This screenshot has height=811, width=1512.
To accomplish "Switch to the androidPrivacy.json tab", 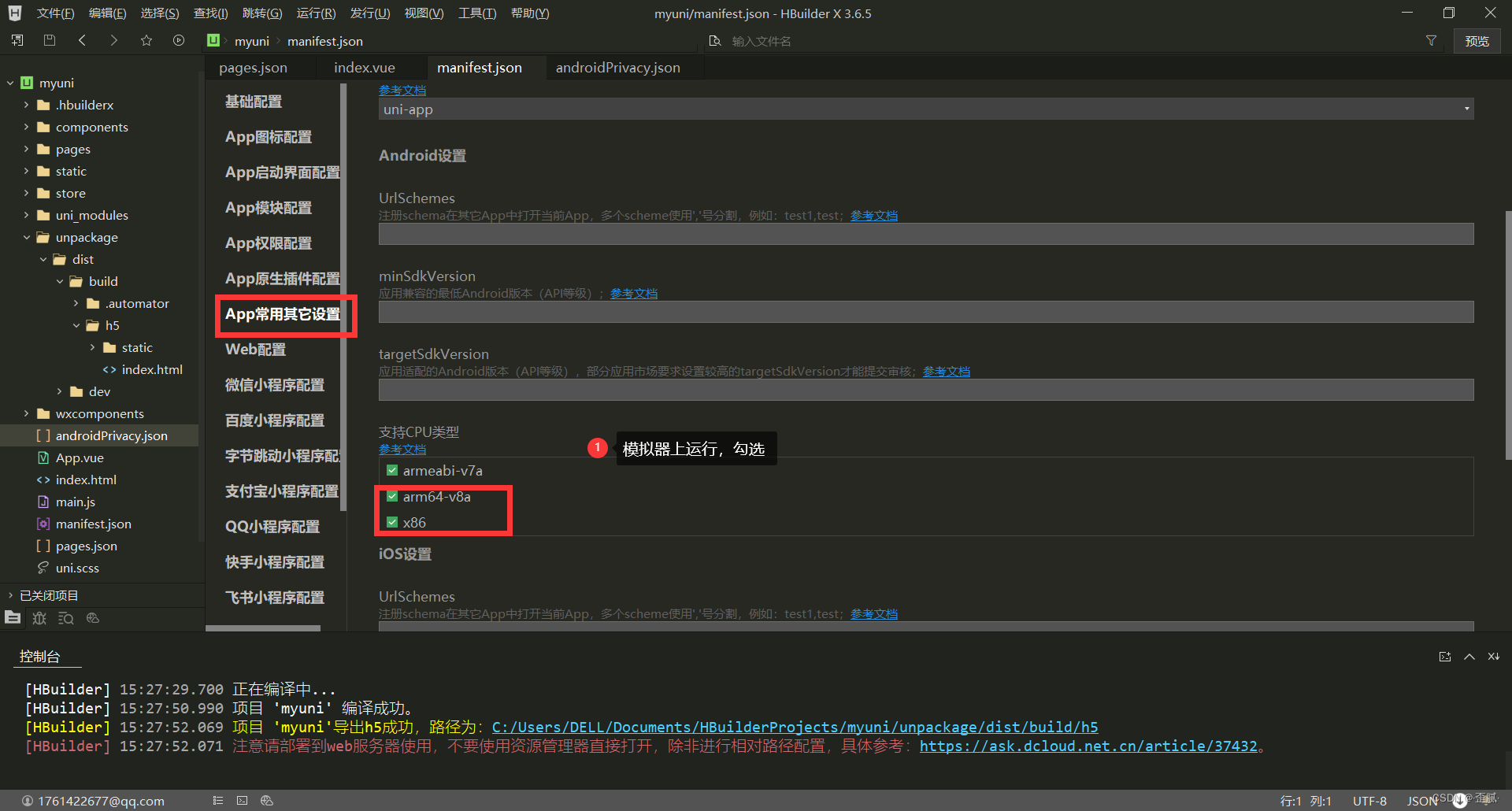I will click(x=618, y=68).
